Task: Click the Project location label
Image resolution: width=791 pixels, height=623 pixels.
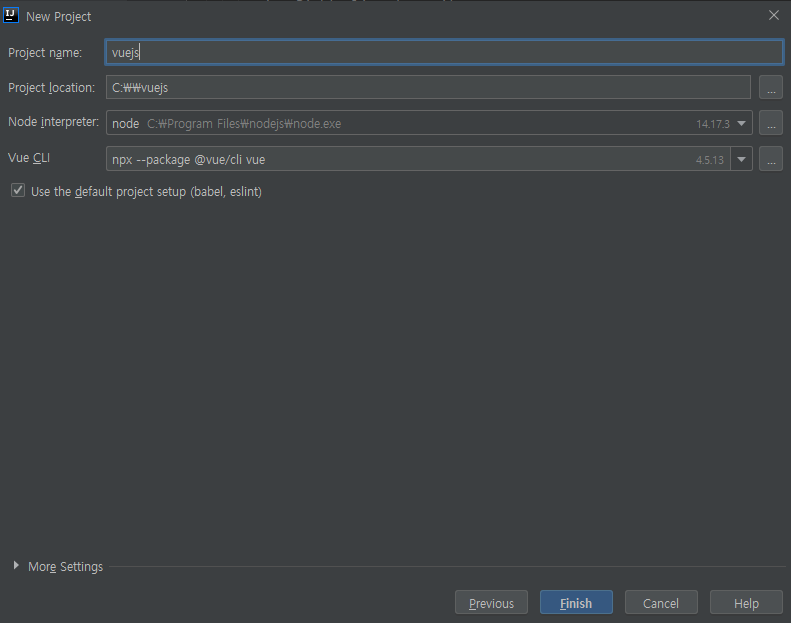Action: 51,88
